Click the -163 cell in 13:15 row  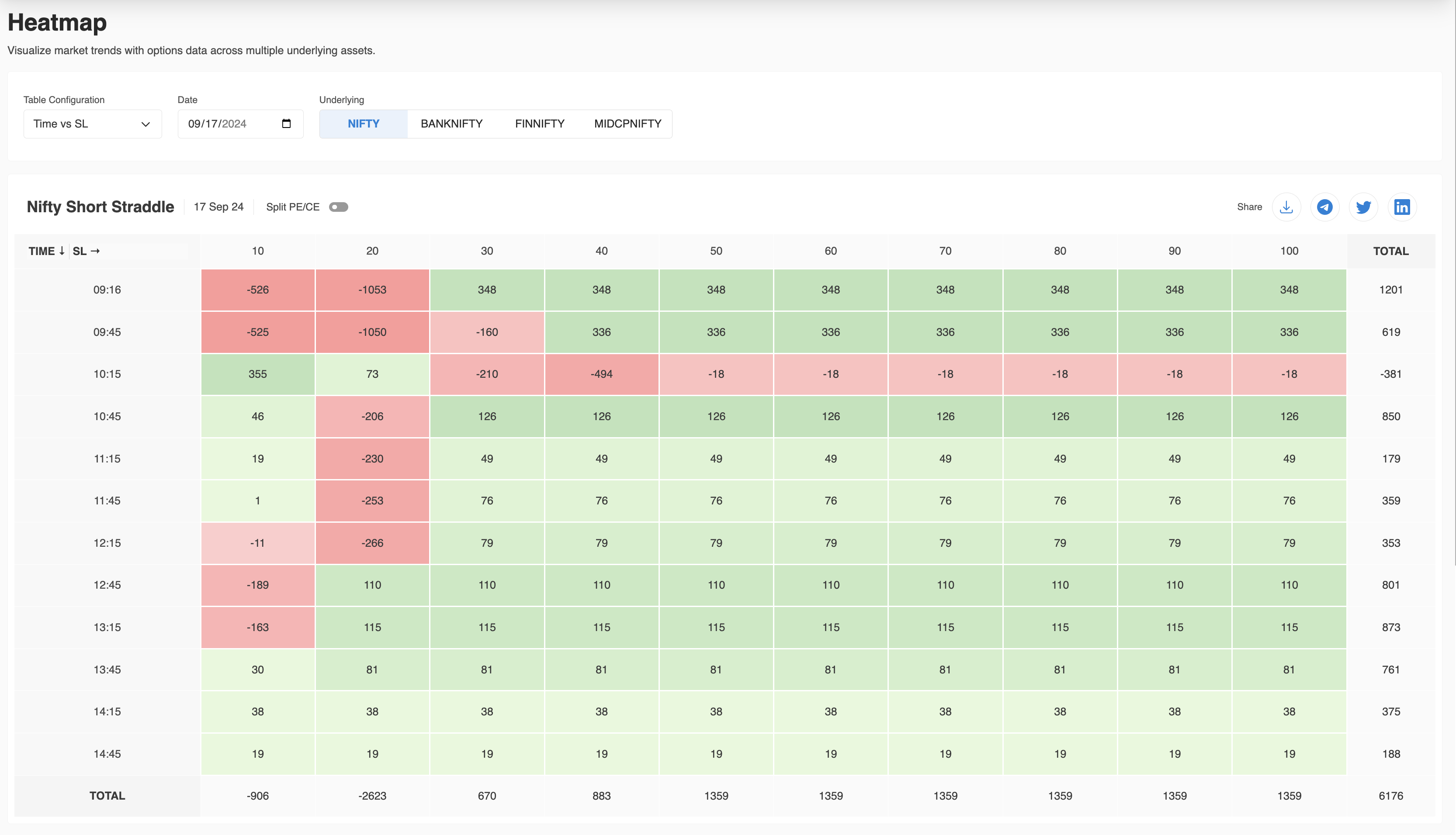(257, 628)
